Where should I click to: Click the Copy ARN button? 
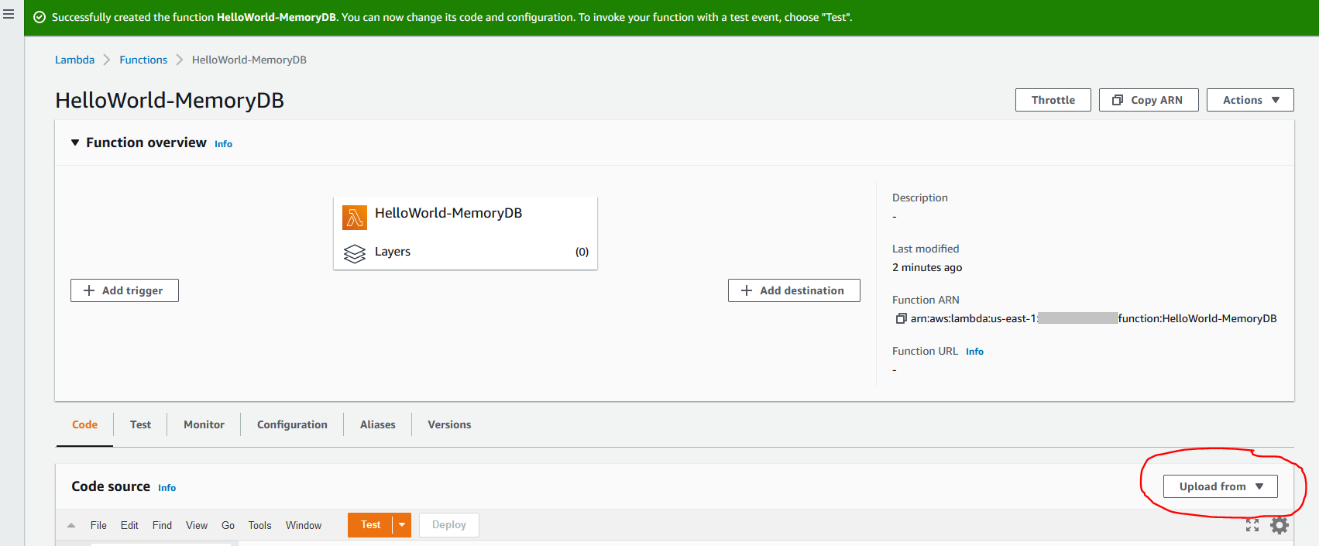pyautogui.click(x=1148, y=100)
